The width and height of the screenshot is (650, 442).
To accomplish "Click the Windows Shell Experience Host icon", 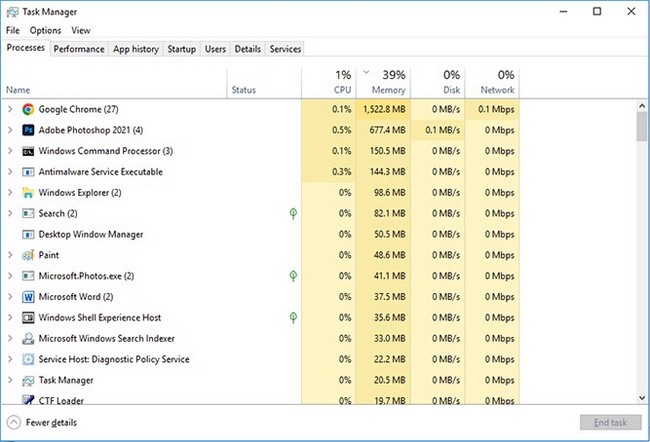I will pos(28,318).
